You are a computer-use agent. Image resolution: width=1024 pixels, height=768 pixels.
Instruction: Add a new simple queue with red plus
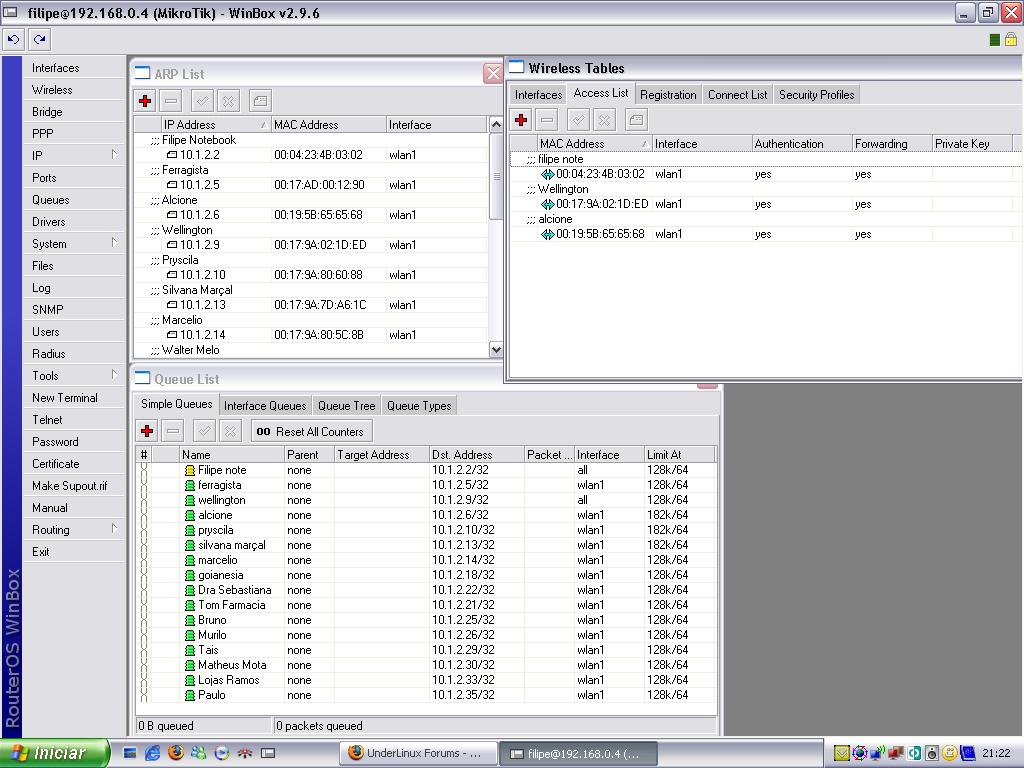(147, 431)
